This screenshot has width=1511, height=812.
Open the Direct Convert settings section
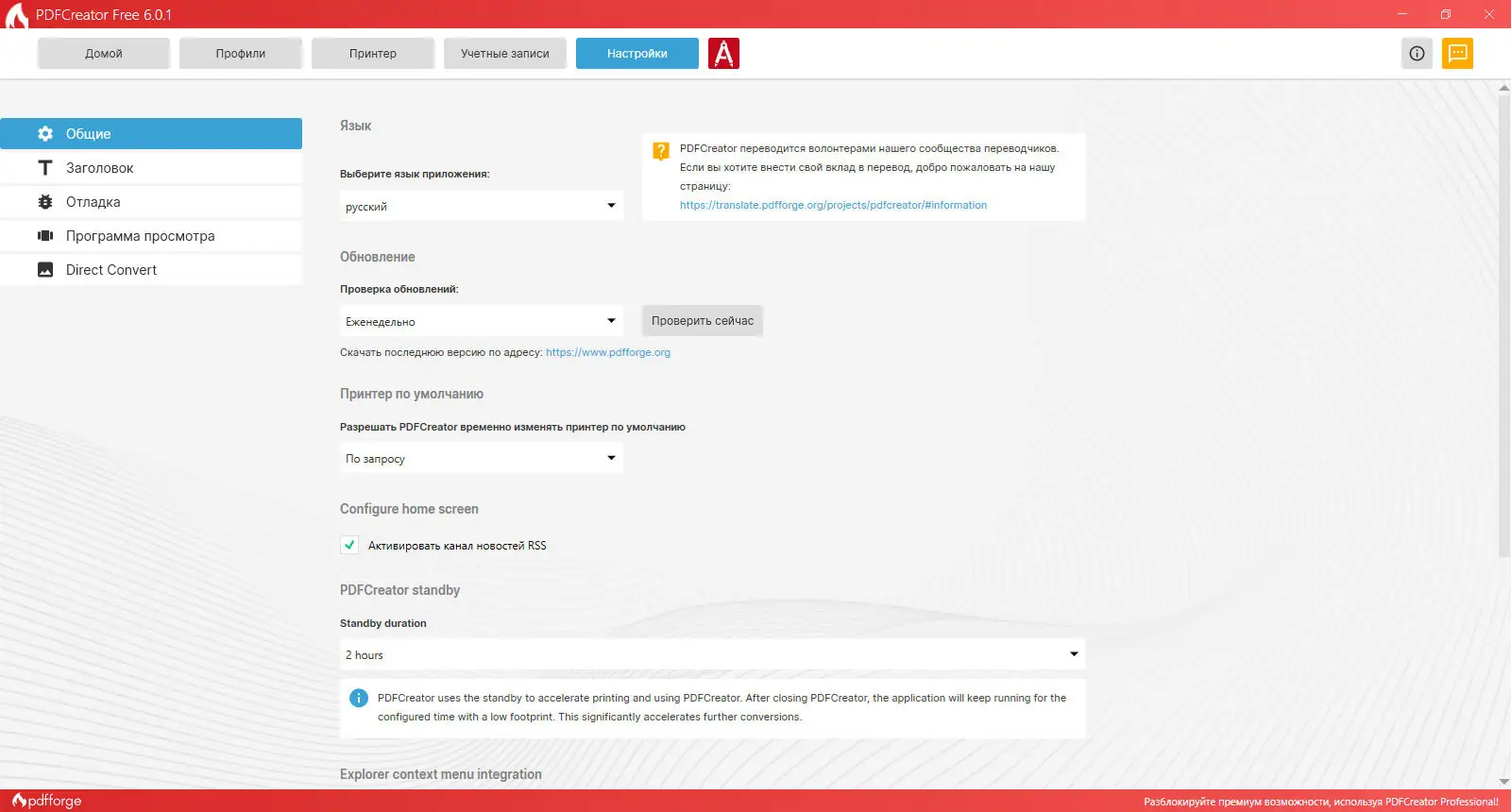[x=151, y=270]
